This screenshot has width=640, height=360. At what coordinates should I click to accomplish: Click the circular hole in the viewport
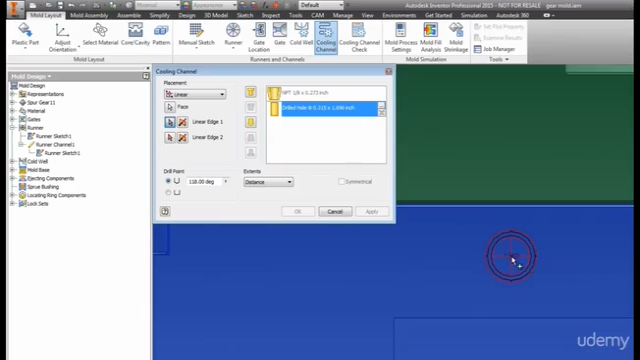[x=511, y=256]
